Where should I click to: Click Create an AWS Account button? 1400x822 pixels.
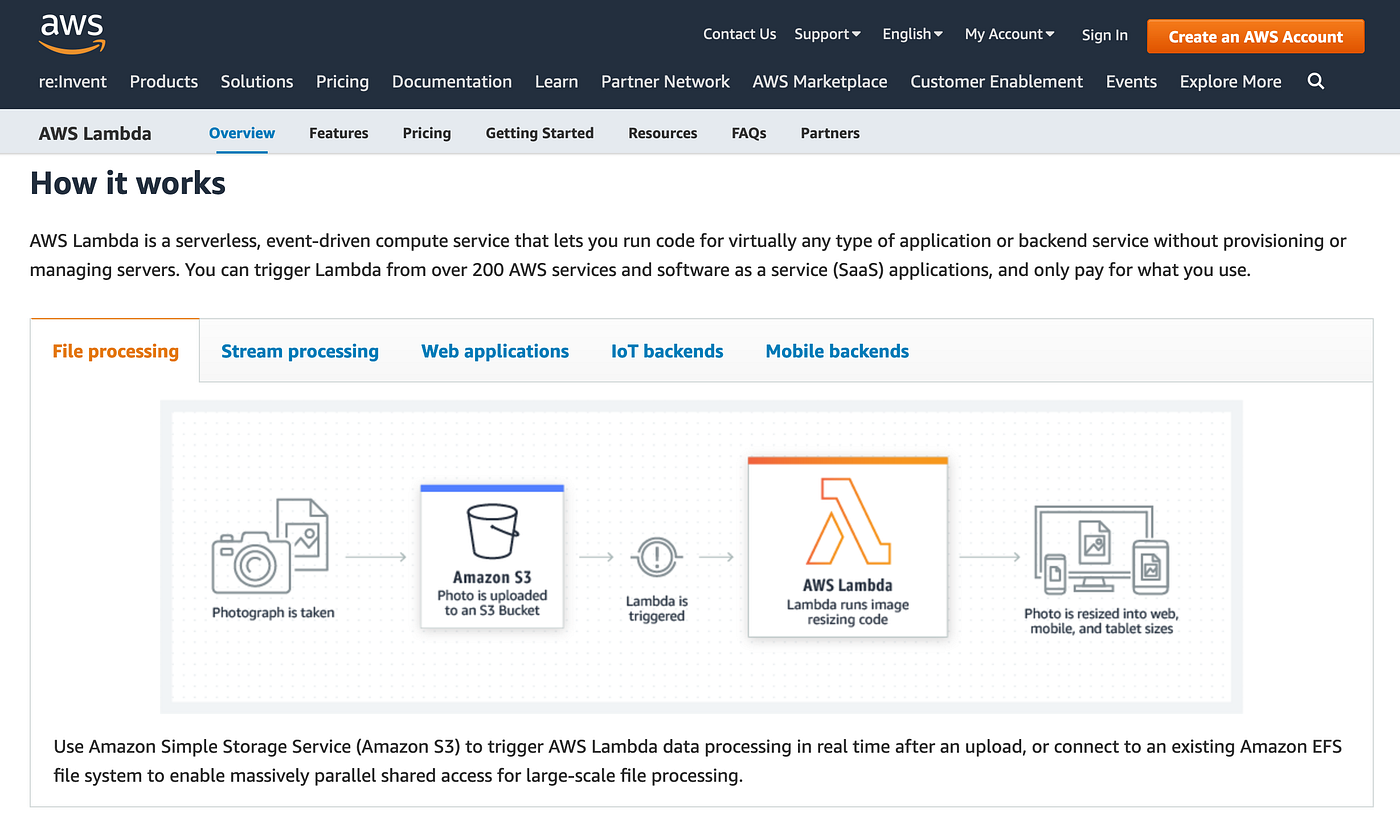(1255, 36)
